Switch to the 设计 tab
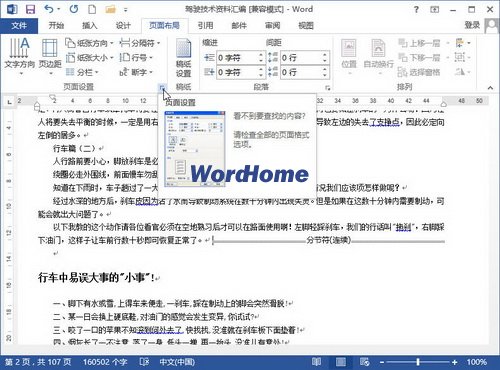Image resolution: width=500 pixels, height=370 pixels. point(123,25)
